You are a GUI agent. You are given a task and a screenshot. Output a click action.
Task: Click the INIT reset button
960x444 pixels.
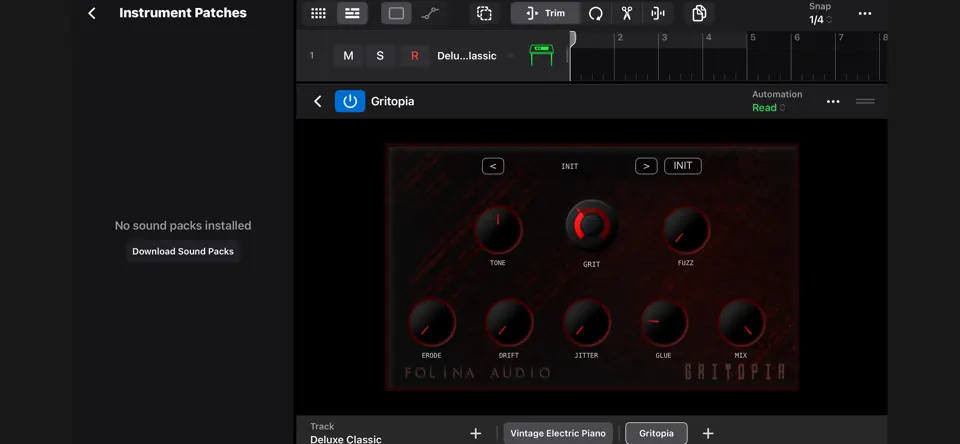point(683,166)
